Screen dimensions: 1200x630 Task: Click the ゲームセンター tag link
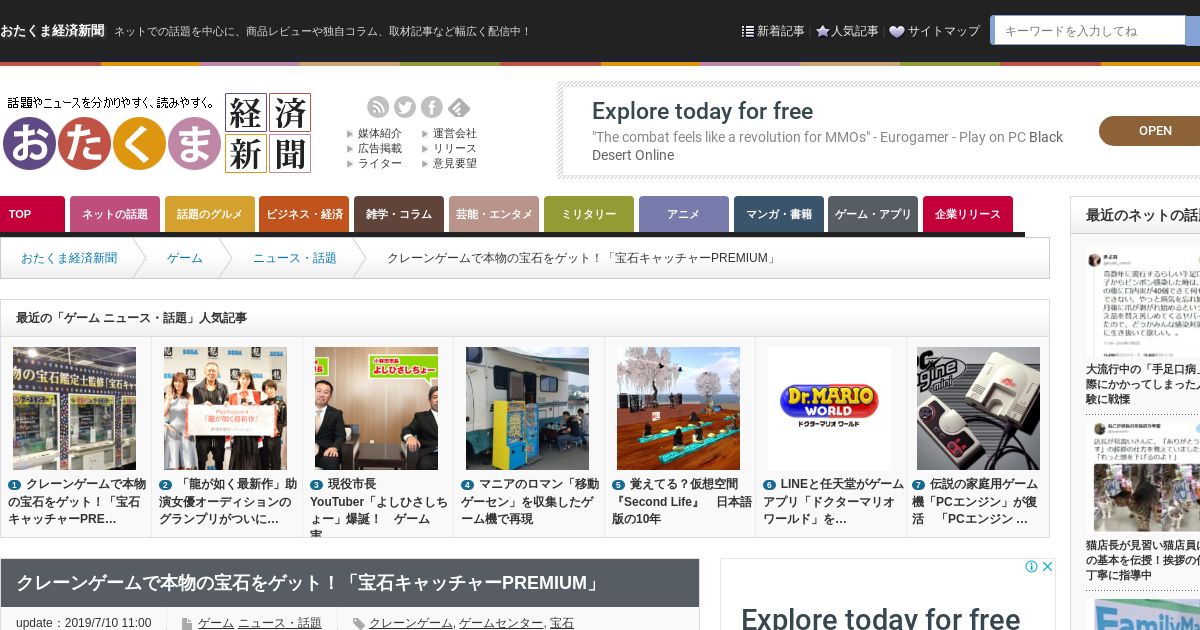pos(500,623)
